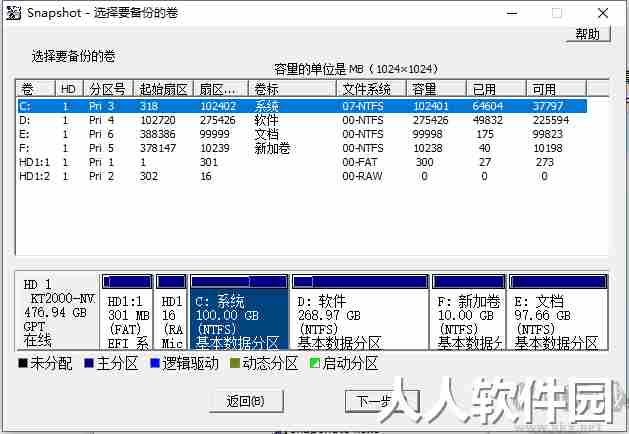
Task: Click the 99998 capacity value for E:
Action: [x=427, y=134]
